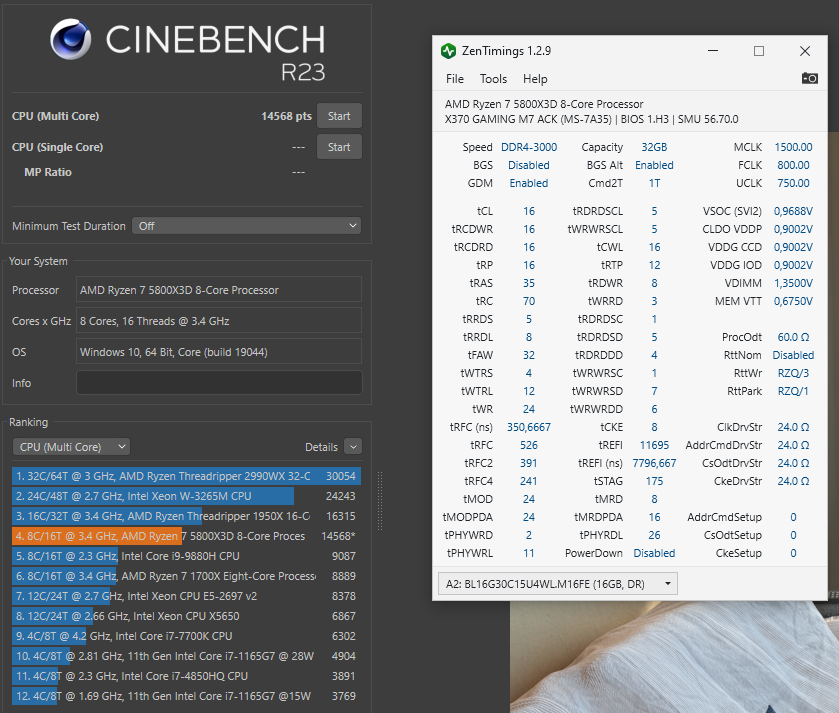Select the Ryzen 7 1700X ranking row
Image resolution: width=839 pixels, height=713 pixels.
coord(186,576)
